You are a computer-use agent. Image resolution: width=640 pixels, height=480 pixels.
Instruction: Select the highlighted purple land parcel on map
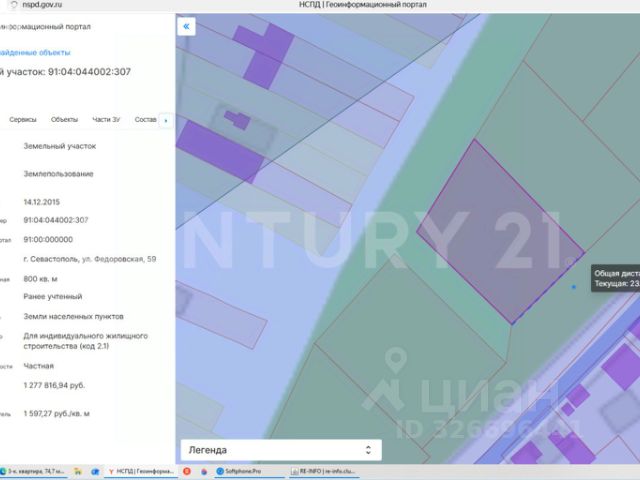pos(500,231)
